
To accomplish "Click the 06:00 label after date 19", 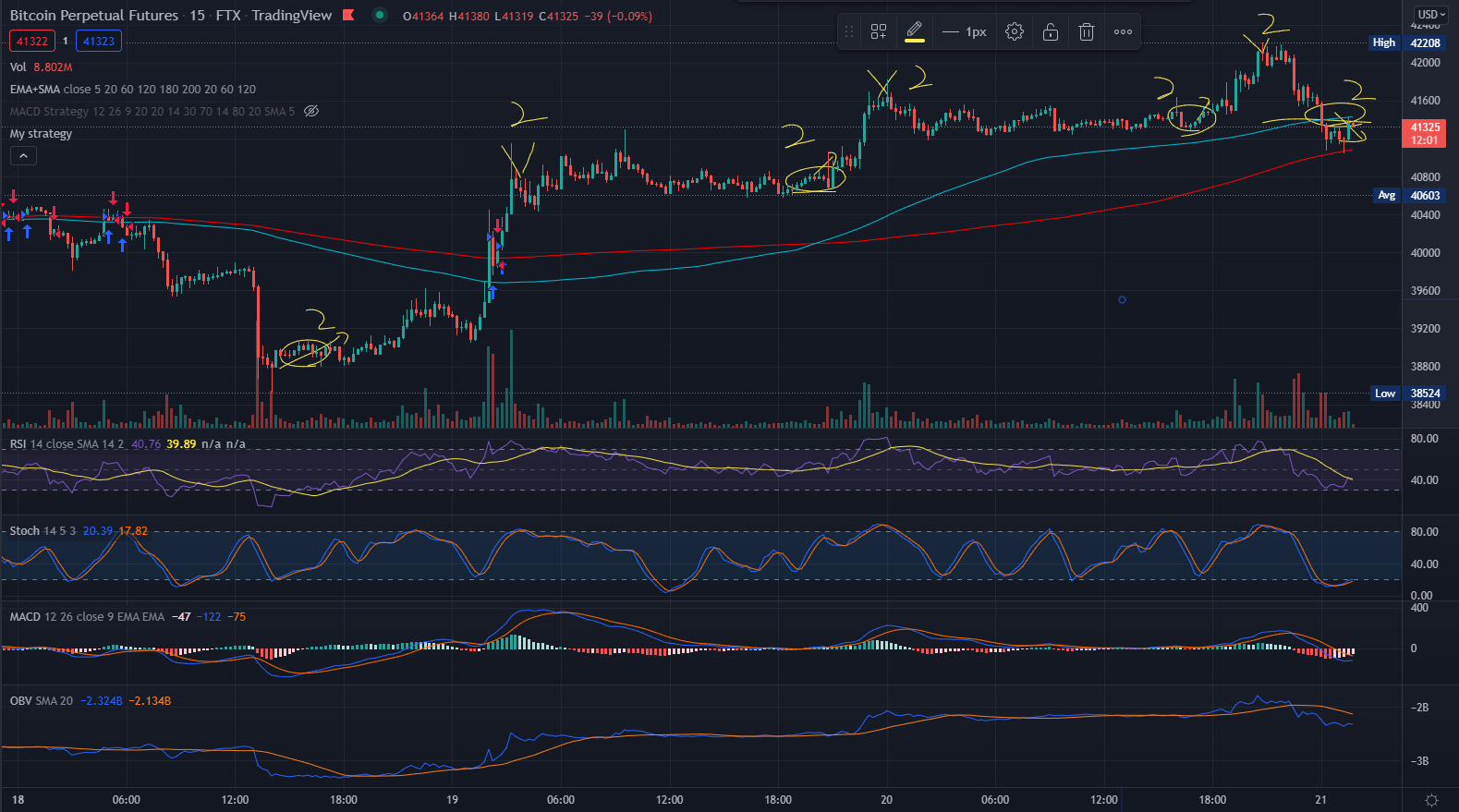I will point(561,800).
